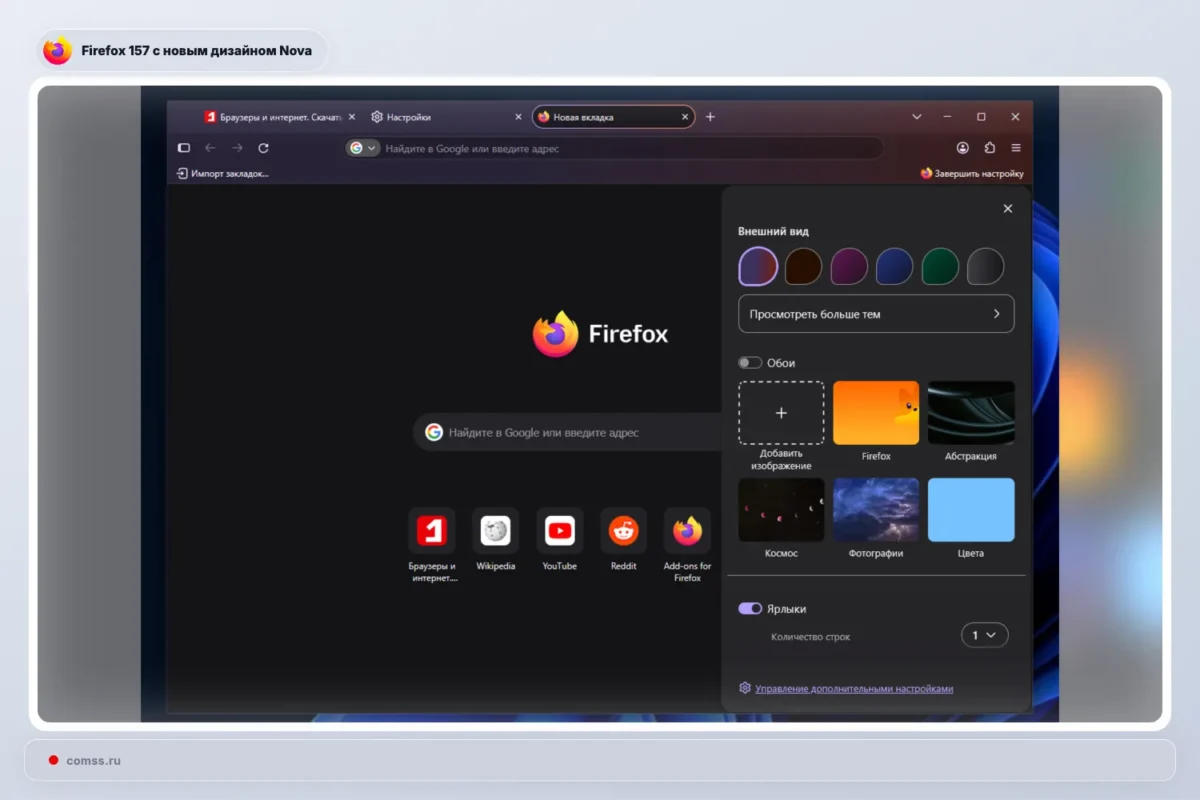Click gear icon beside manage settings link
Viewport: 1200px width, 800px height.
click(744, 688)
